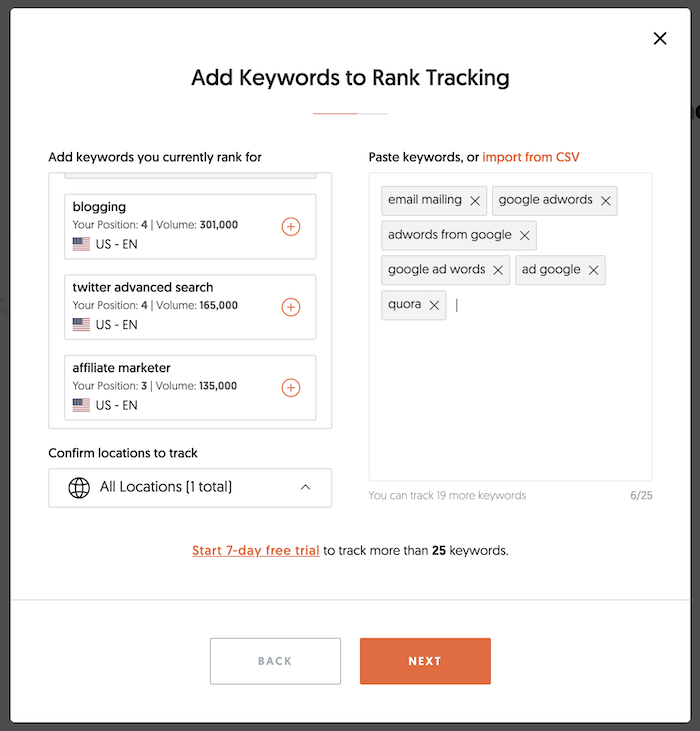Remove the google ad words tag

pyautogui.click(x=498, y=270)
